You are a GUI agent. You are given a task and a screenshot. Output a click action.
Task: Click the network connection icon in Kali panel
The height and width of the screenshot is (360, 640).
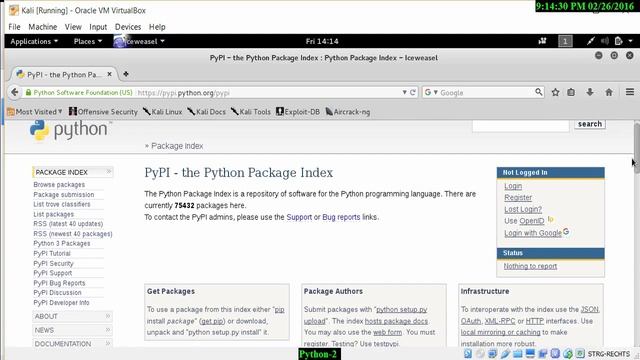click(591, 41)
